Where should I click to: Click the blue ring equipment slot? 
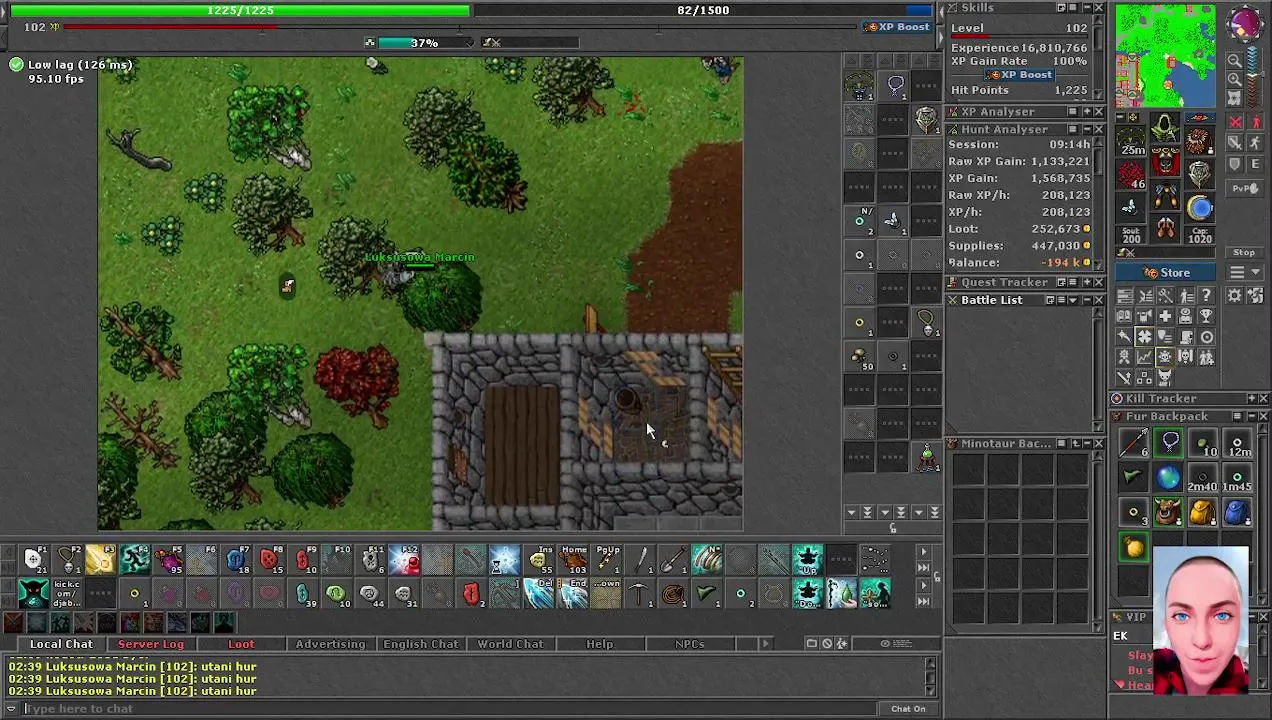[x=1199, y=208]
